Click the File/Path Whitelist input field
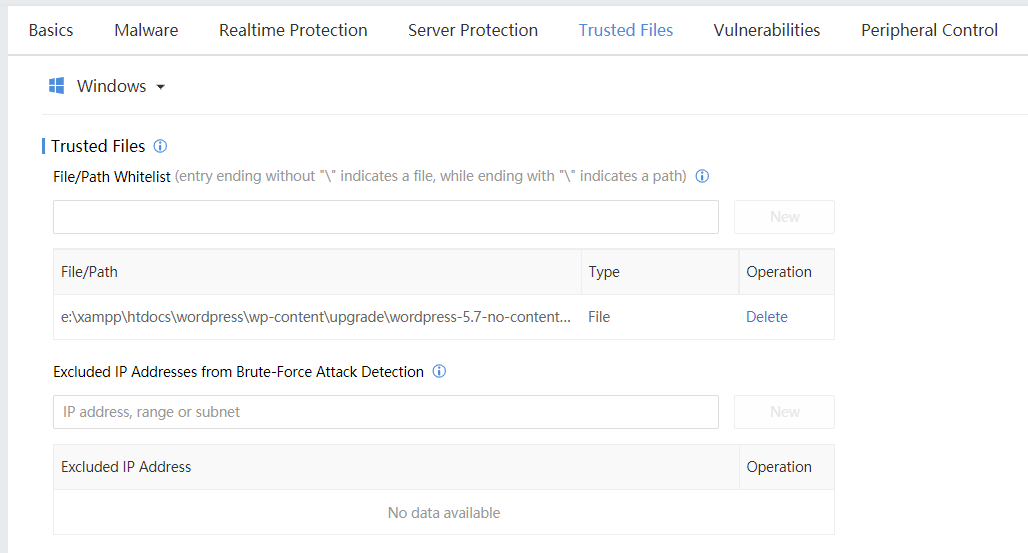1028x553 pixels. click(x=386, y=217)
